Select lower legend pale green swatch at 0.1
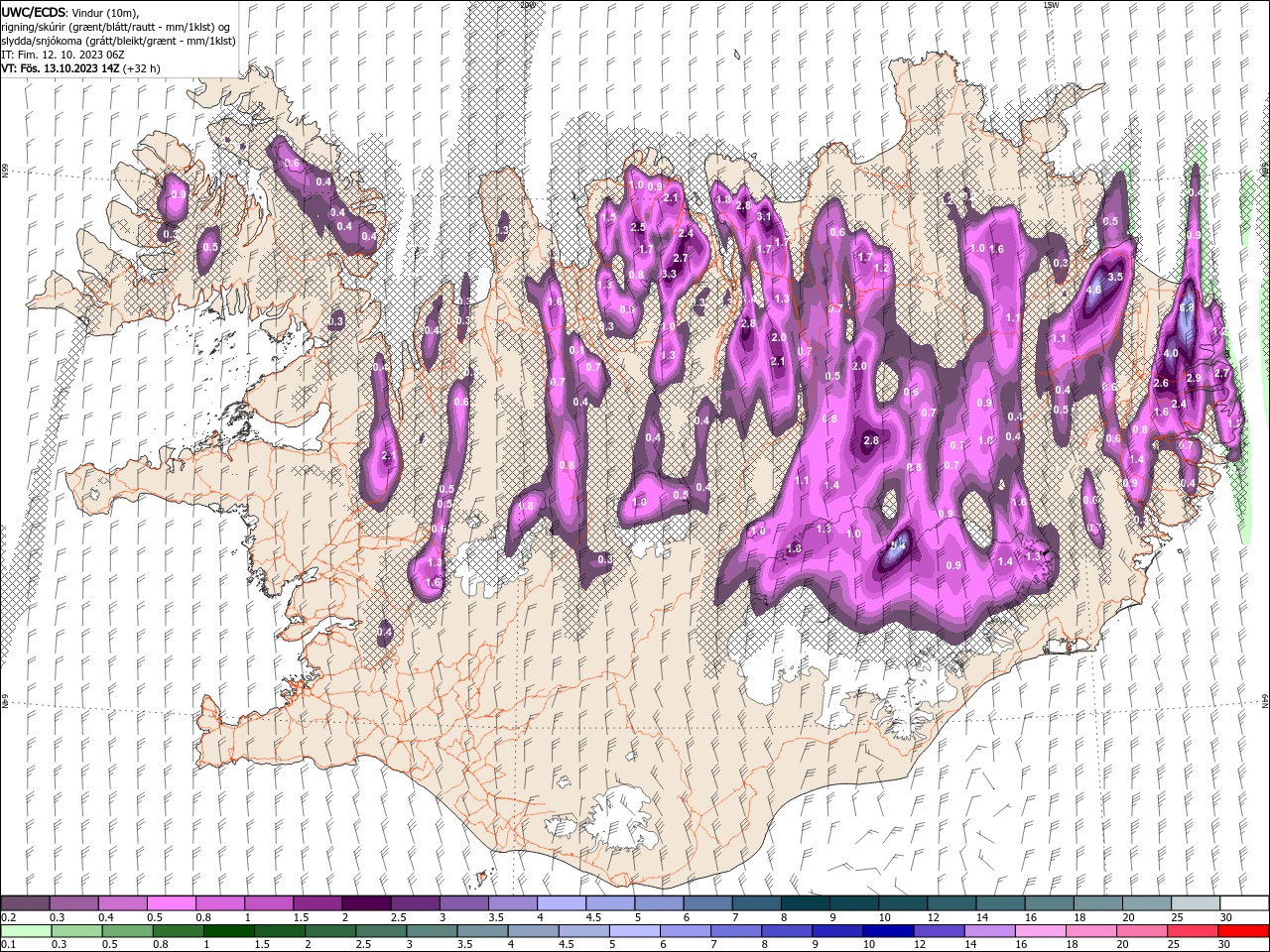Viewport: 1270px width, 952px height. pos(25,931)
